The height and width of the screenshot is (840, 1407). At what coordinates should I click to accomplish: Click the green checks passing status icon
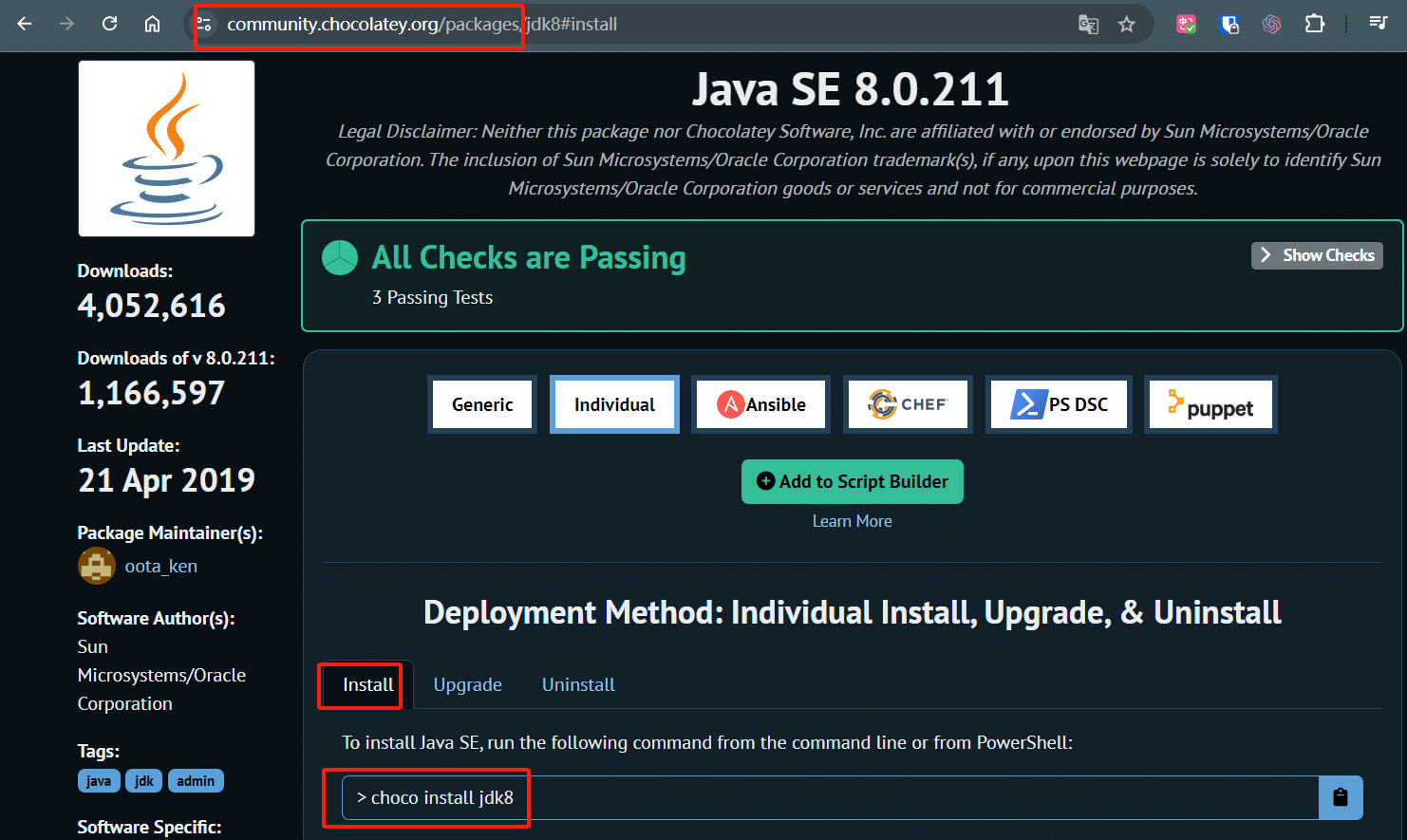pos(340,257)
